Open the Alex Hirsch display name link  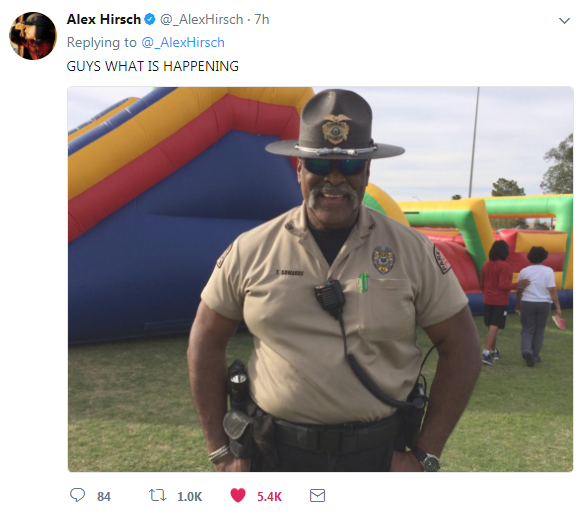pyautogui.click(x=104, y=19)
